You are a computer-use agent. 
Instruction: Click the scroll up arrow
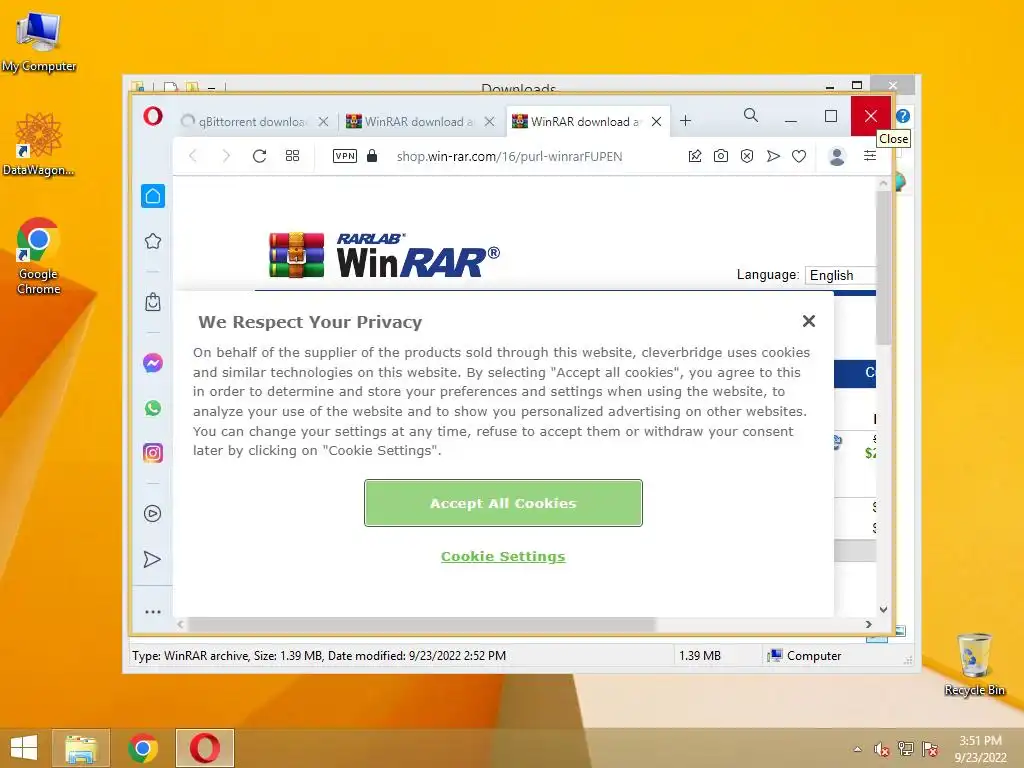pyautogui.click(x=883, y=184)
